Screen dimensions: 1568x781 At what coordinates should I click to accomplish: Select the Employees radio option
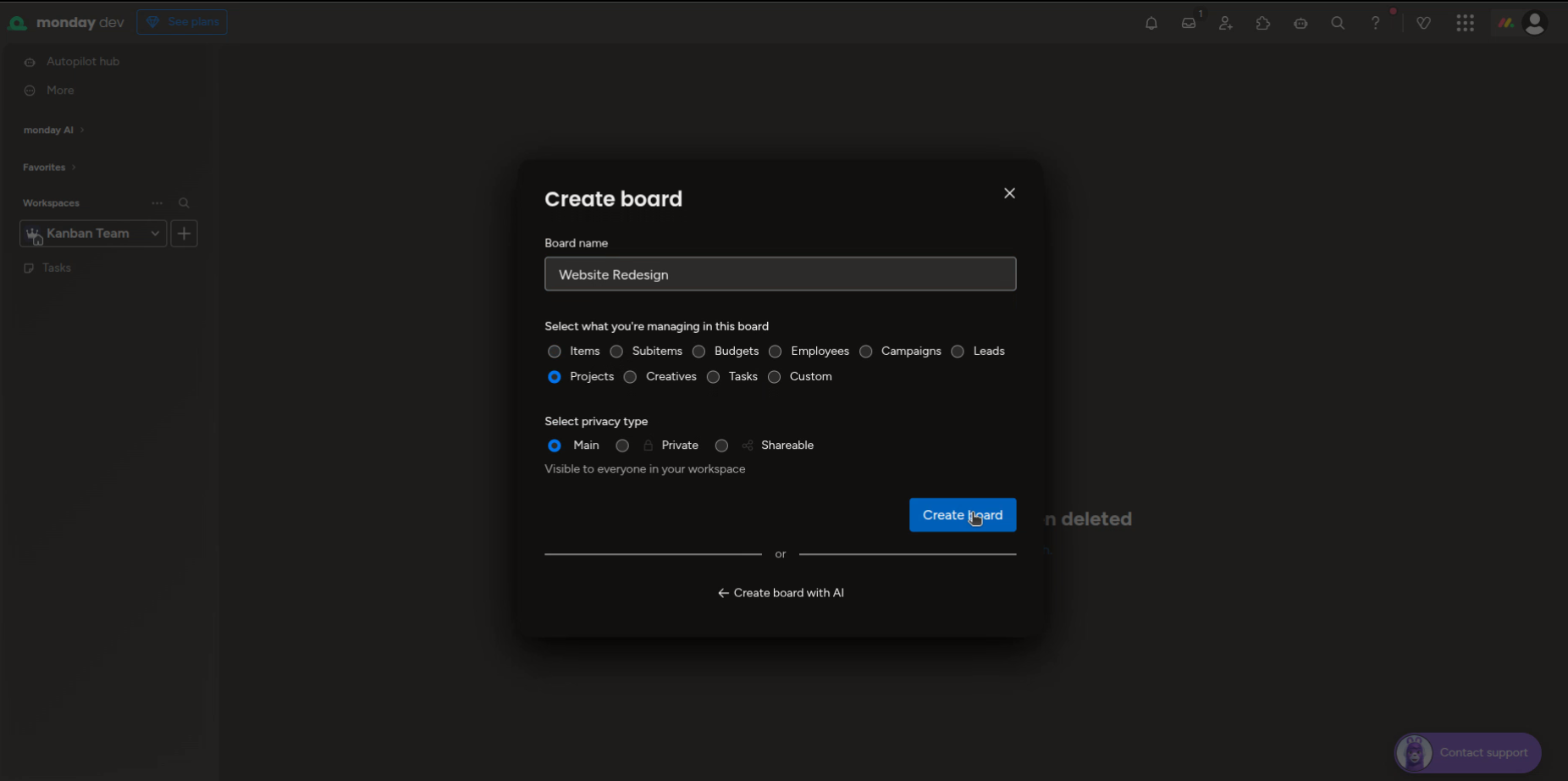775,352
